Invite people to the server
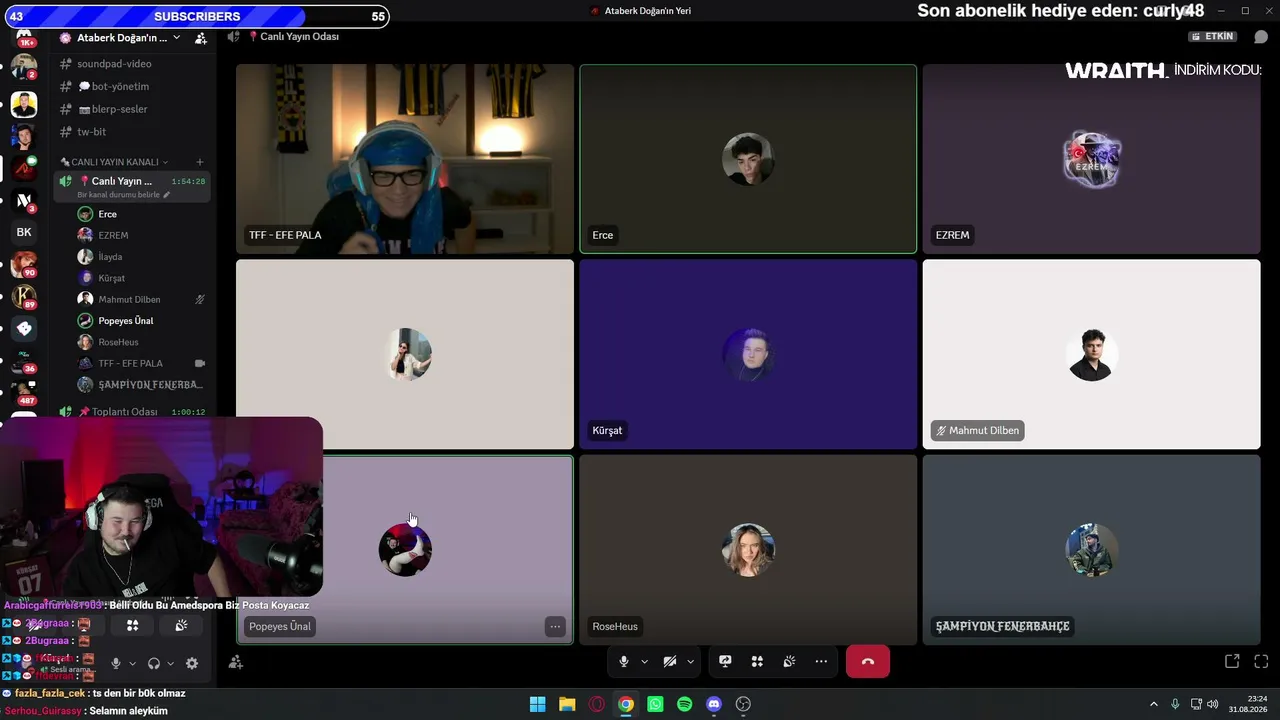This screenshot has width=1280, height=720. (x=201, y=38)
